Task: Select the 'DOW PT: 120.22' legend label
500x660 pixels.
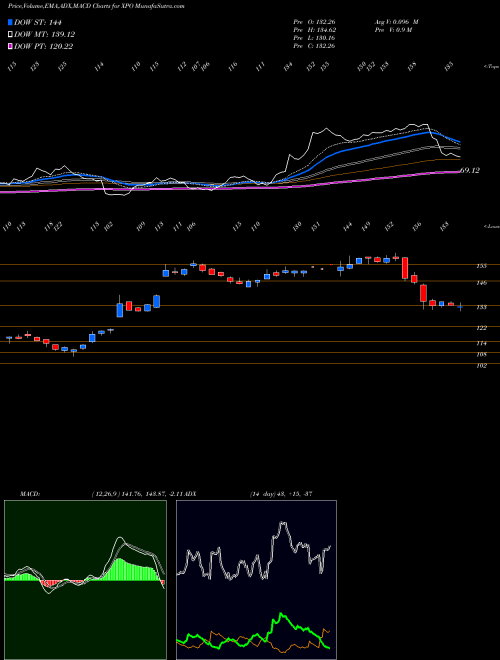Action: (x=44, y=46)
